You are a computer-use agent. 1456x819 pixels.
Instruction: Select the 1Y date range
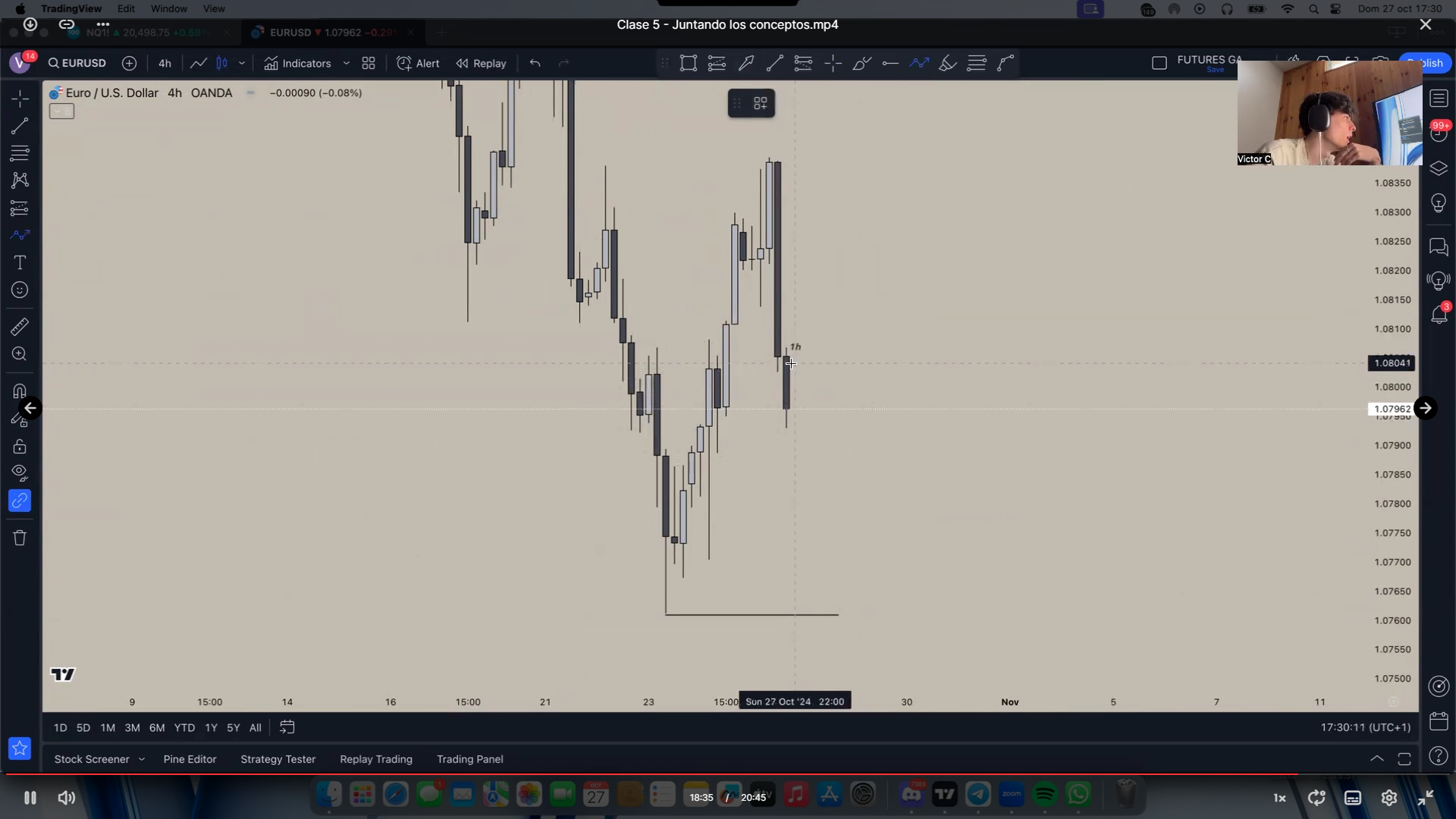click(x=211, y=727)
